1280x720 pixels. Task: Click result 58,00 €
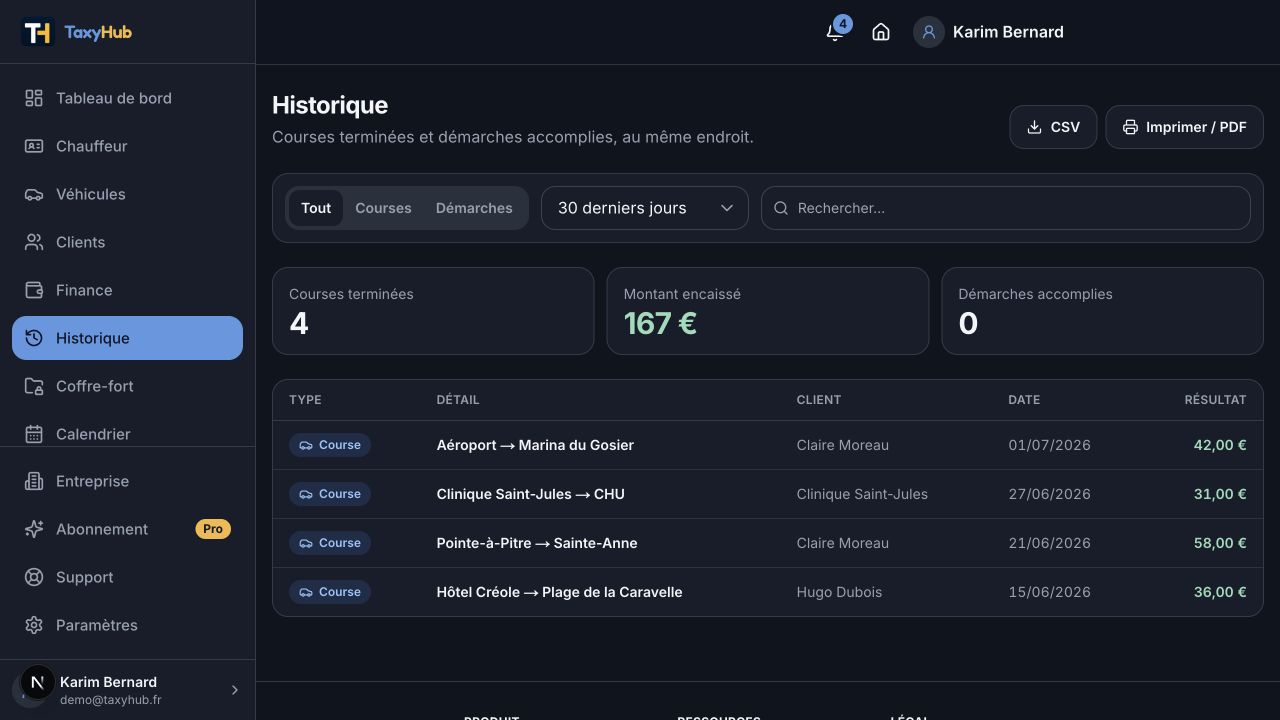[1220, 543]
